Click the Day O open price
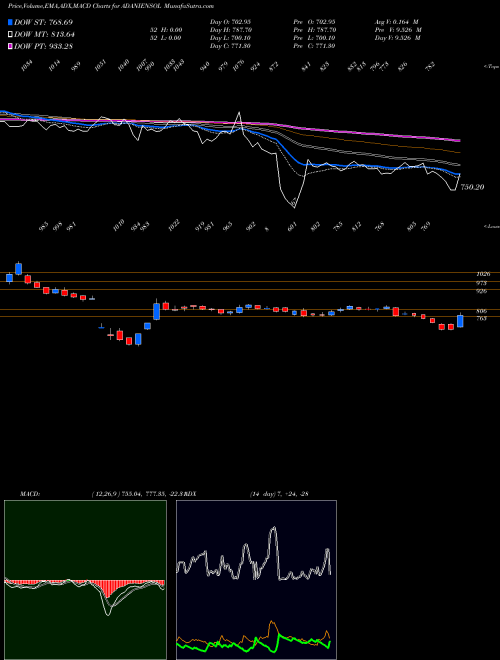Viewport: 500px width, 660px height. [x=230, y=22]
